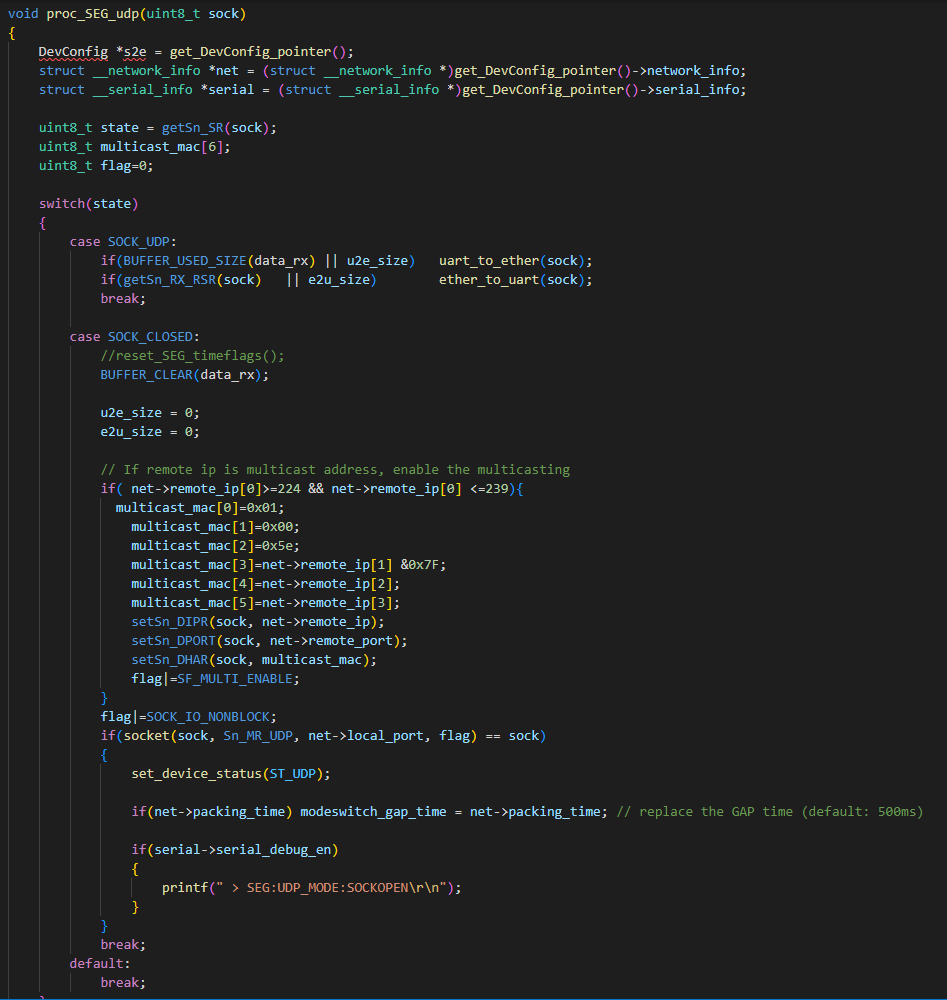Click the setSn_DPORT call
The image size is (947, 1000).
click(x=269, y=641)
